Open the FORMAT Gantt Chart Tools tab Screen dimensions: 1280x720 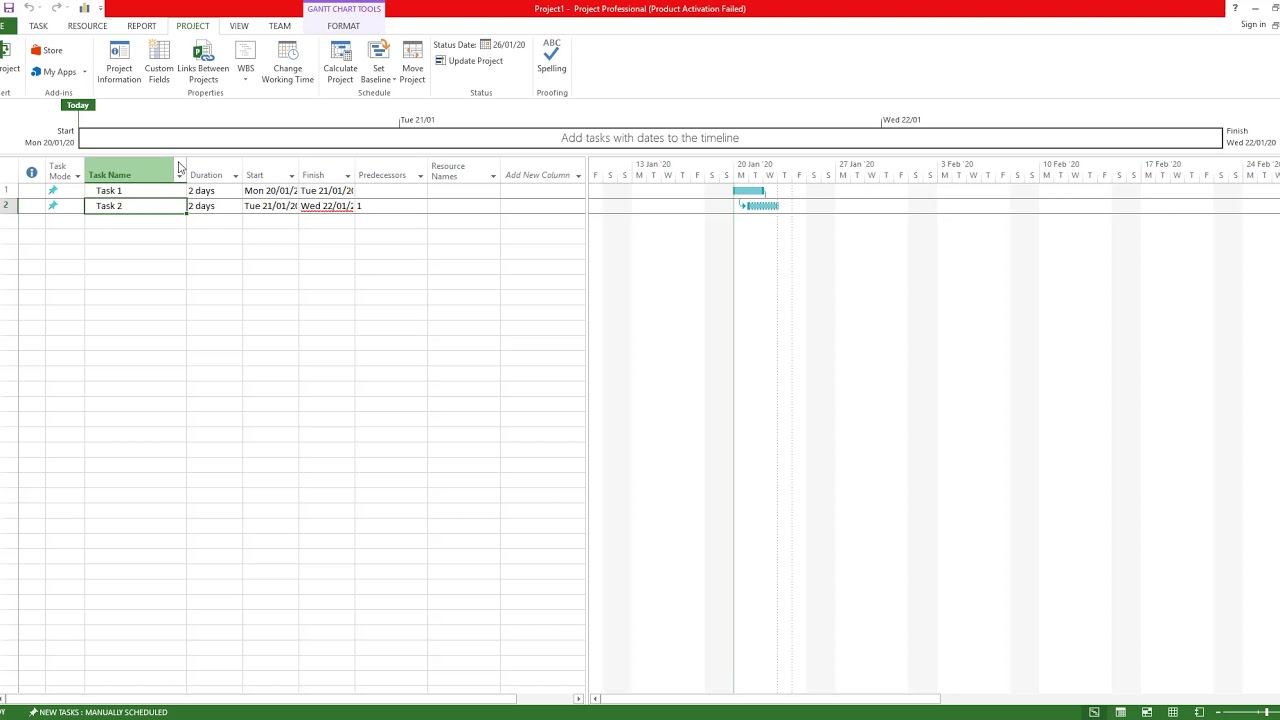[x=343, y=26]
